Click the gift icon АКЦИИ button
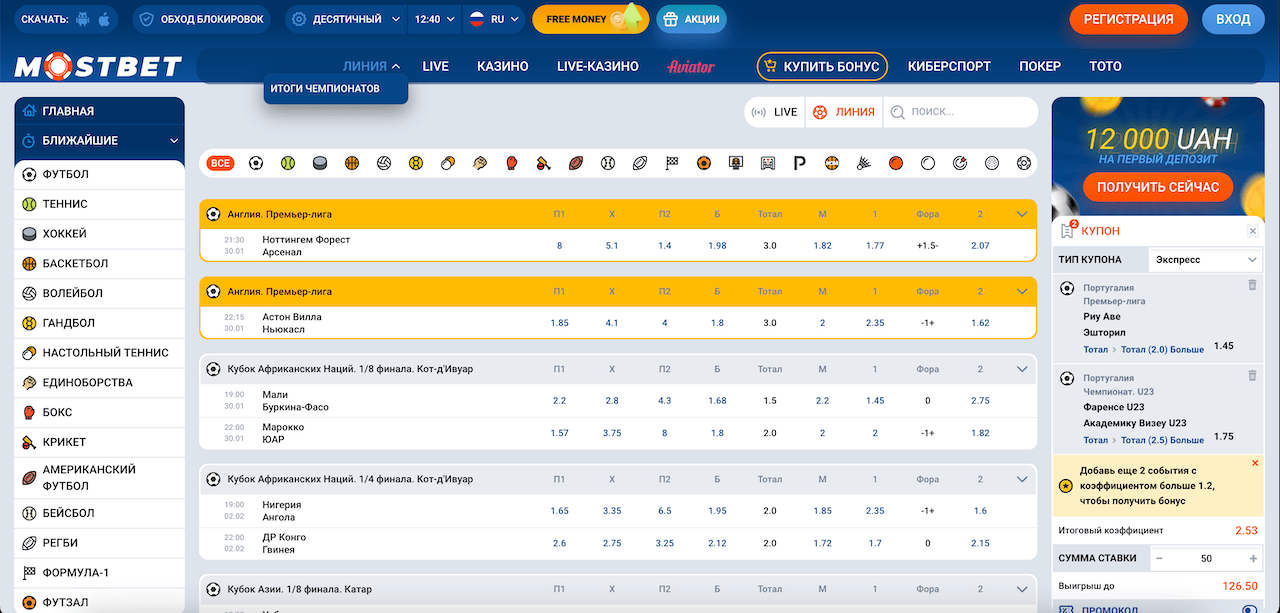 coord(692,19)
